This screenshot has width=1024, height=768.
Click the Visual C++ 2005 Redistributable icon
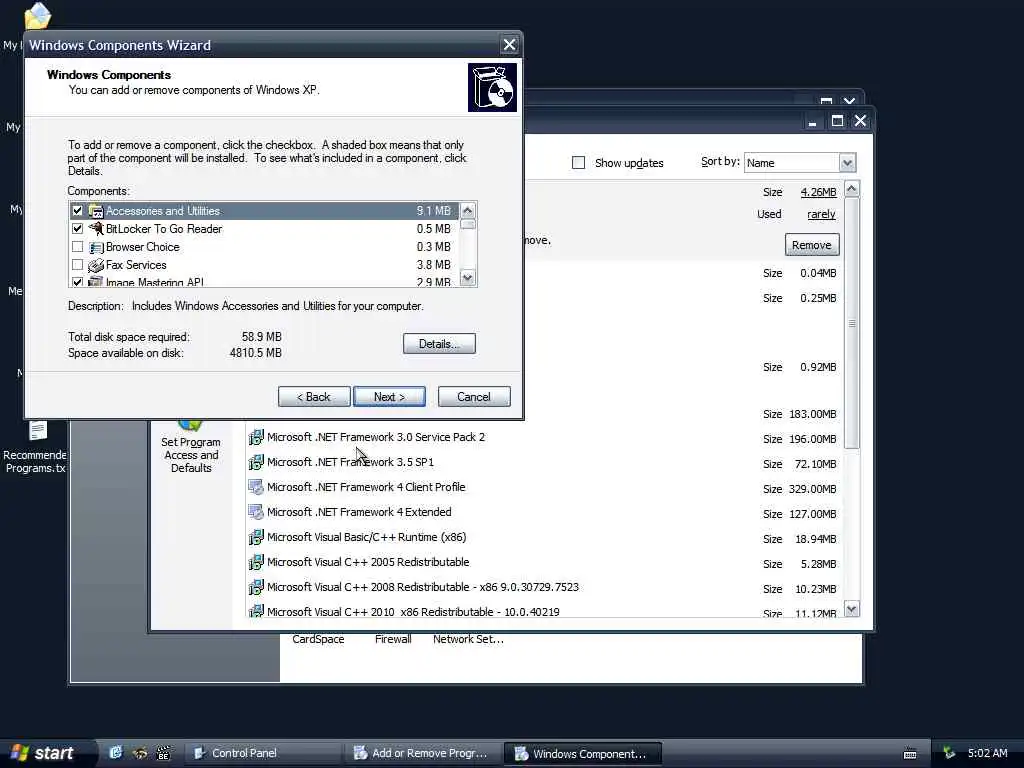256,562
